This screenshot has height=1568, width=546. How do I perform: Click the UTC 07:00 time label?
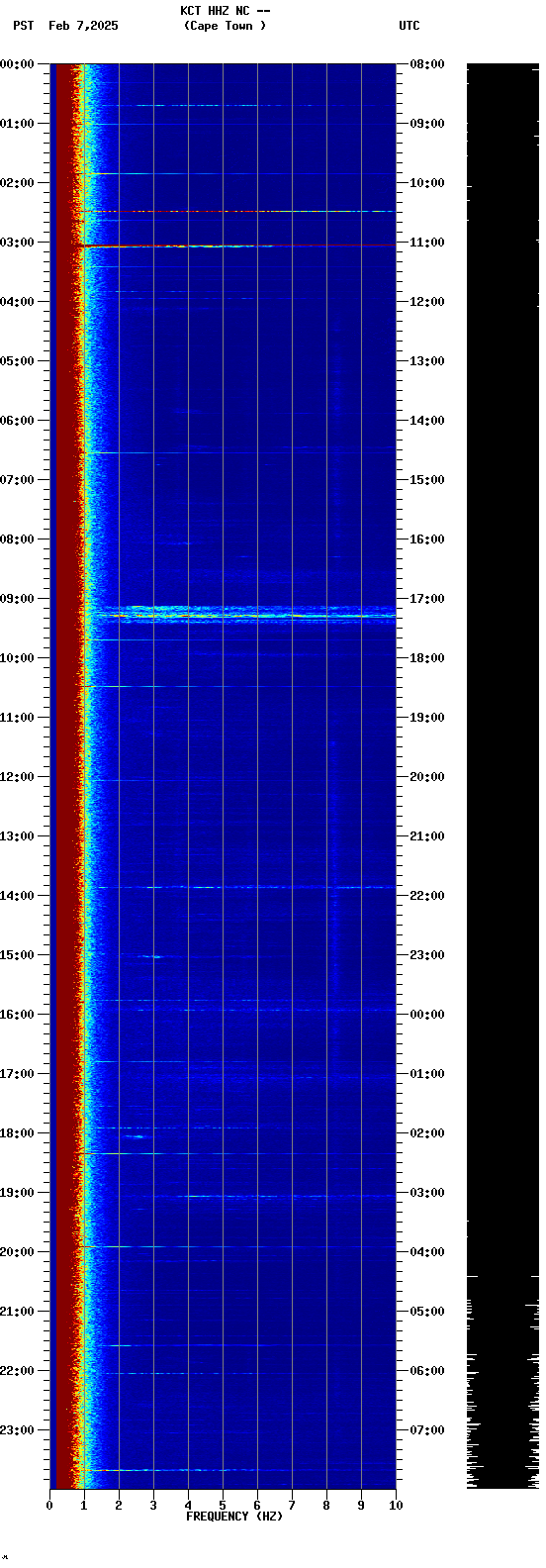click(x=427, y=1430)
